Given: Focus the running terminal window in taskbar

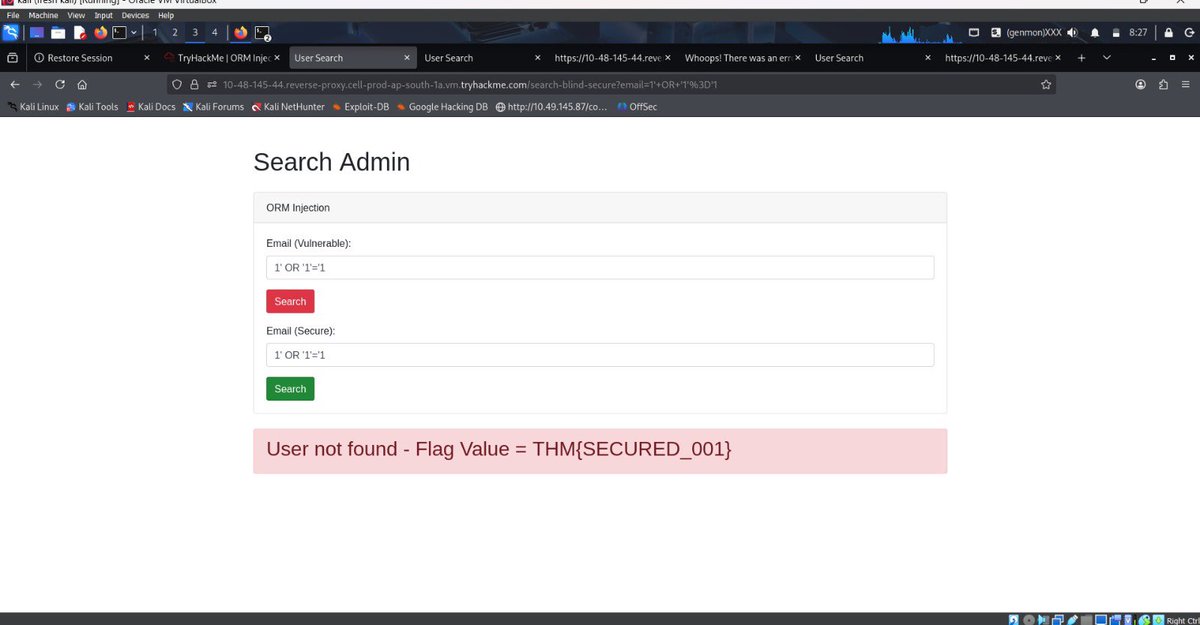Looking at the screenshot, I should click(262, 33).
